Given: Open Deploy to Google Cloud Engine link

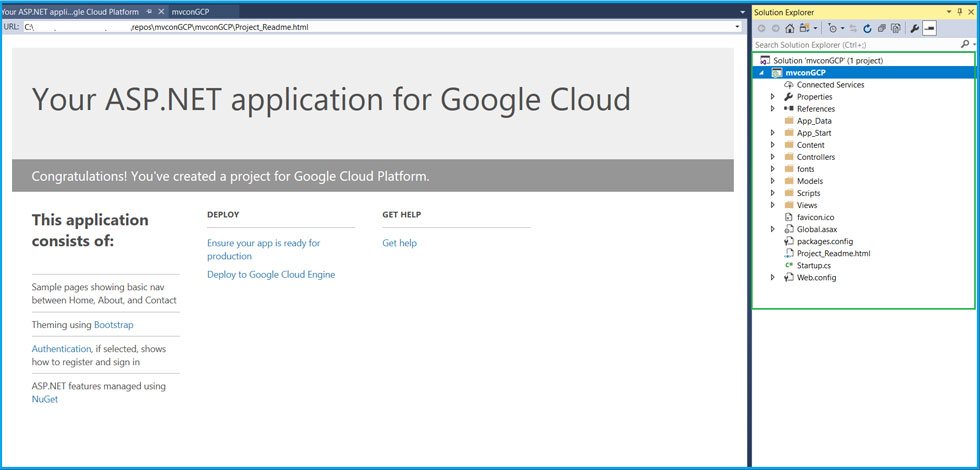Looking at the screenshot, I should (270, 274).
